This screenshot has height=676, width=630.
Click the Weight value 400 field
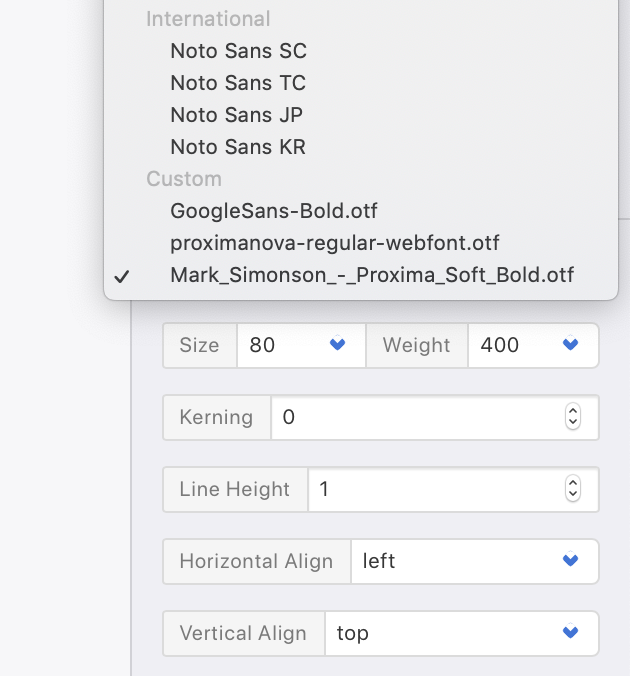[508, 345]
